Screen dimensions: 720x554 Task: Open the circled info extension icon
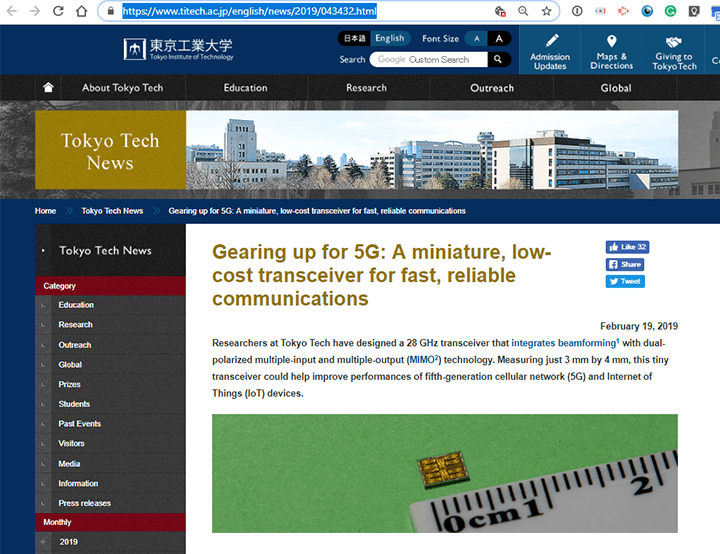[577, 11]
